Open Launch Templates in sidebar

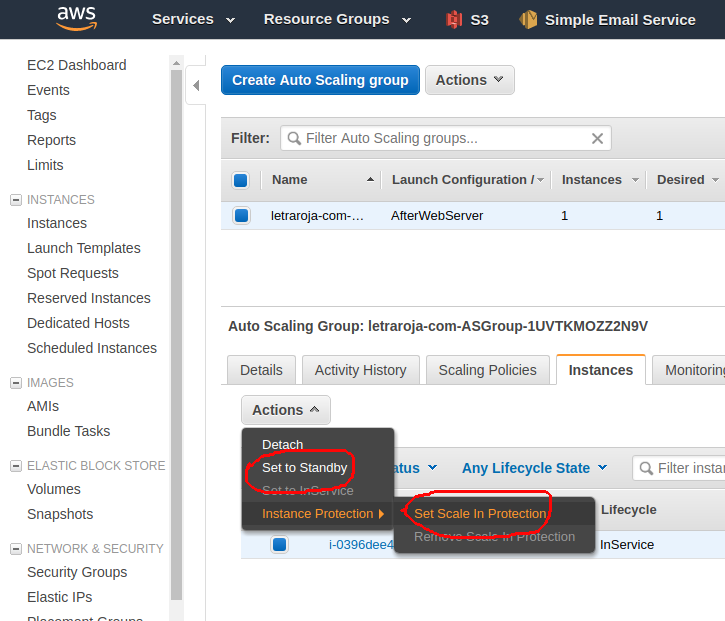click(84, 248)
